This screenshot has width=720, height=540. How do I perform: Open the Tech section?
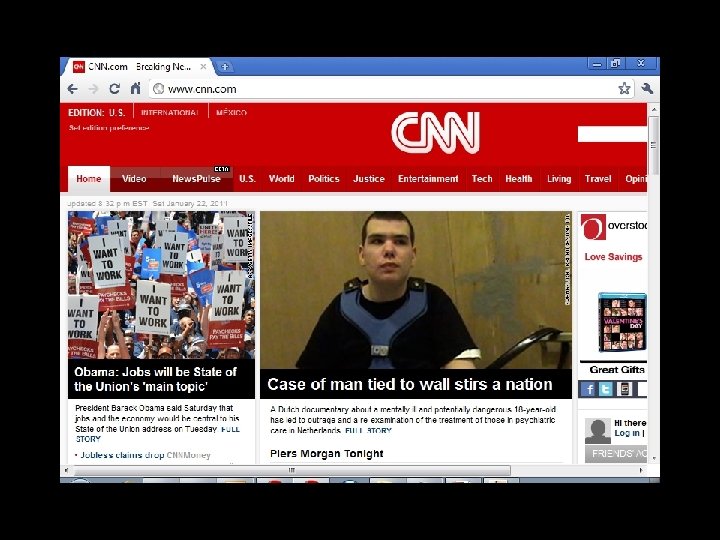pyautogui.click(x=482, y=179)
